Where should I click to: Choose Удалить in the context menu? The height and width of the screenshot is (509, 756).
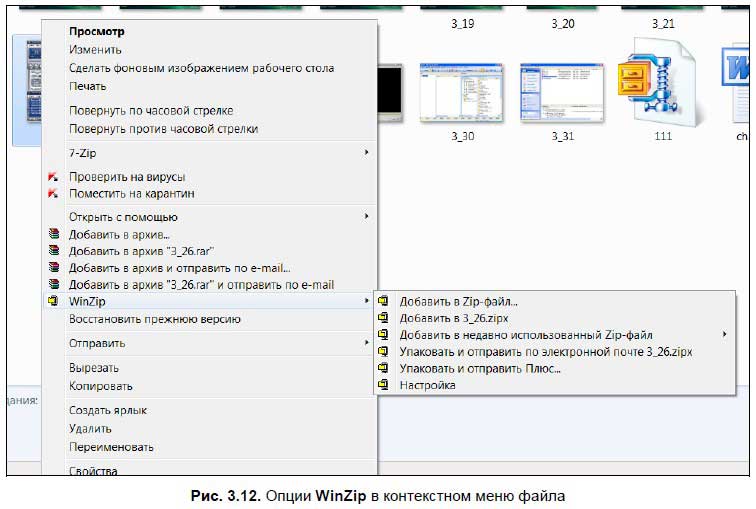[x=90, y=429]
